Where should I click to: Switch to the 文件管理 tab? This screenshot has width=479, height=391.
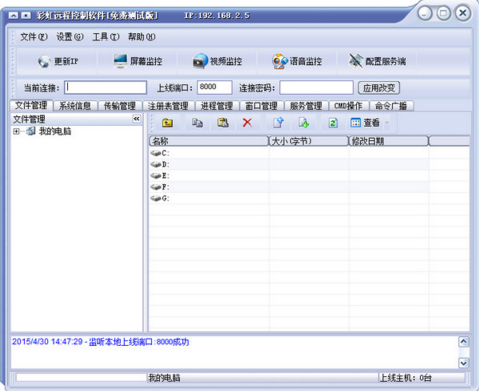[31, 105]
